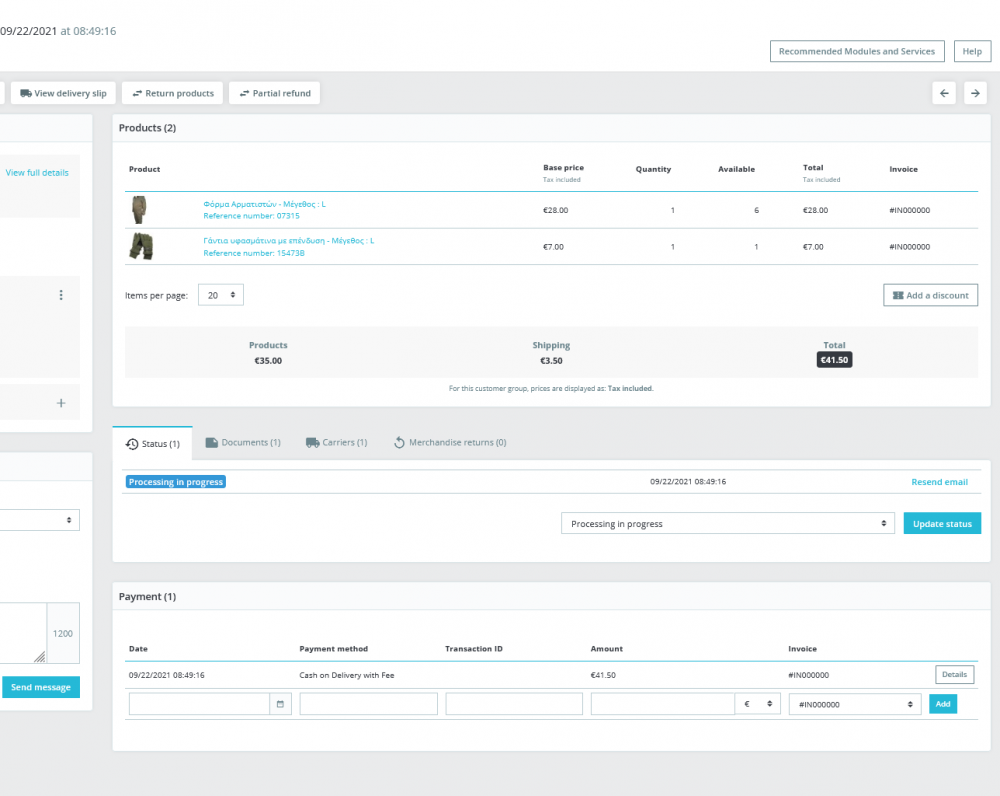This screenshot has height=796, width=1000.
Task: Switch to the Documents tab
Action: click(243, 442)
